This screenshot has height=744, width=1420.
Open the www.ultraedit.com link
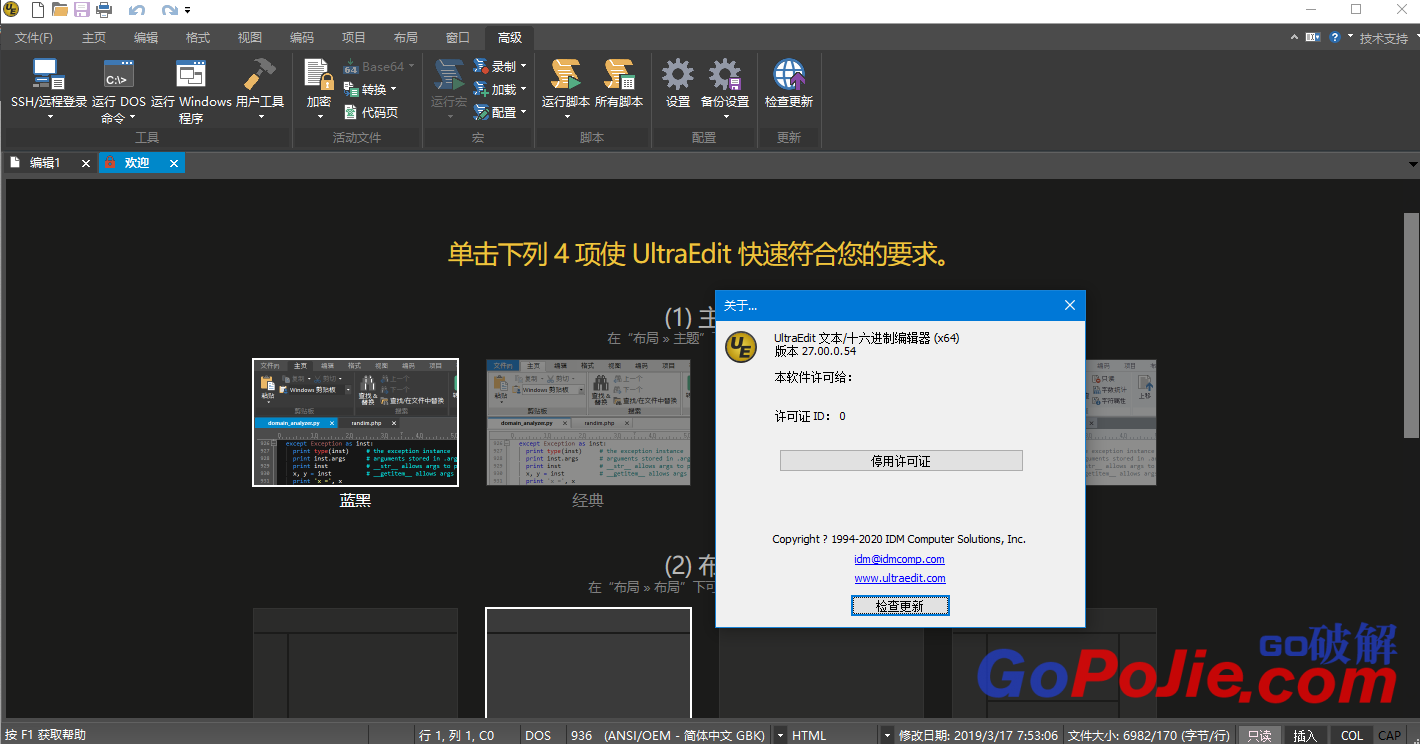(900, 578)
